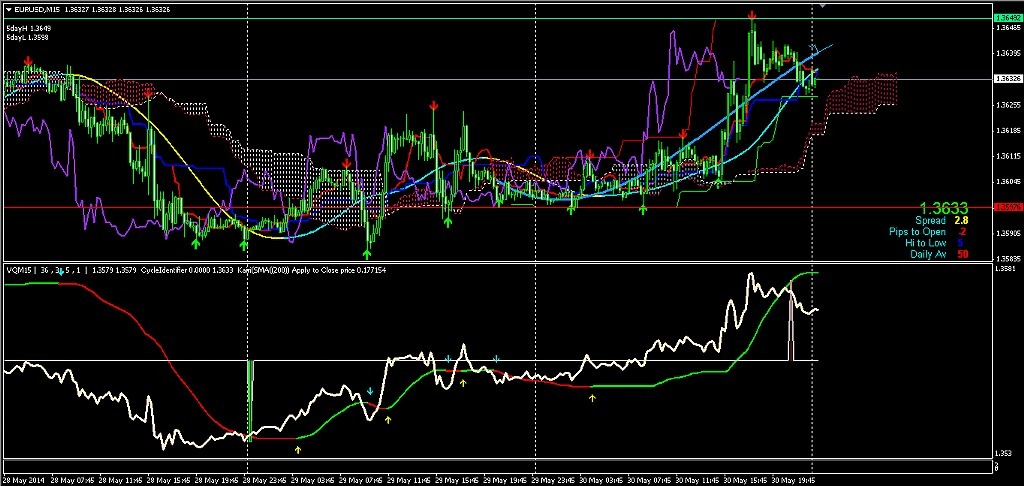The height and width of the screenshot is (486, 1024).
Task: Click the cyan arrow overlapping the VQM15 header
Action: coord(61,272)
